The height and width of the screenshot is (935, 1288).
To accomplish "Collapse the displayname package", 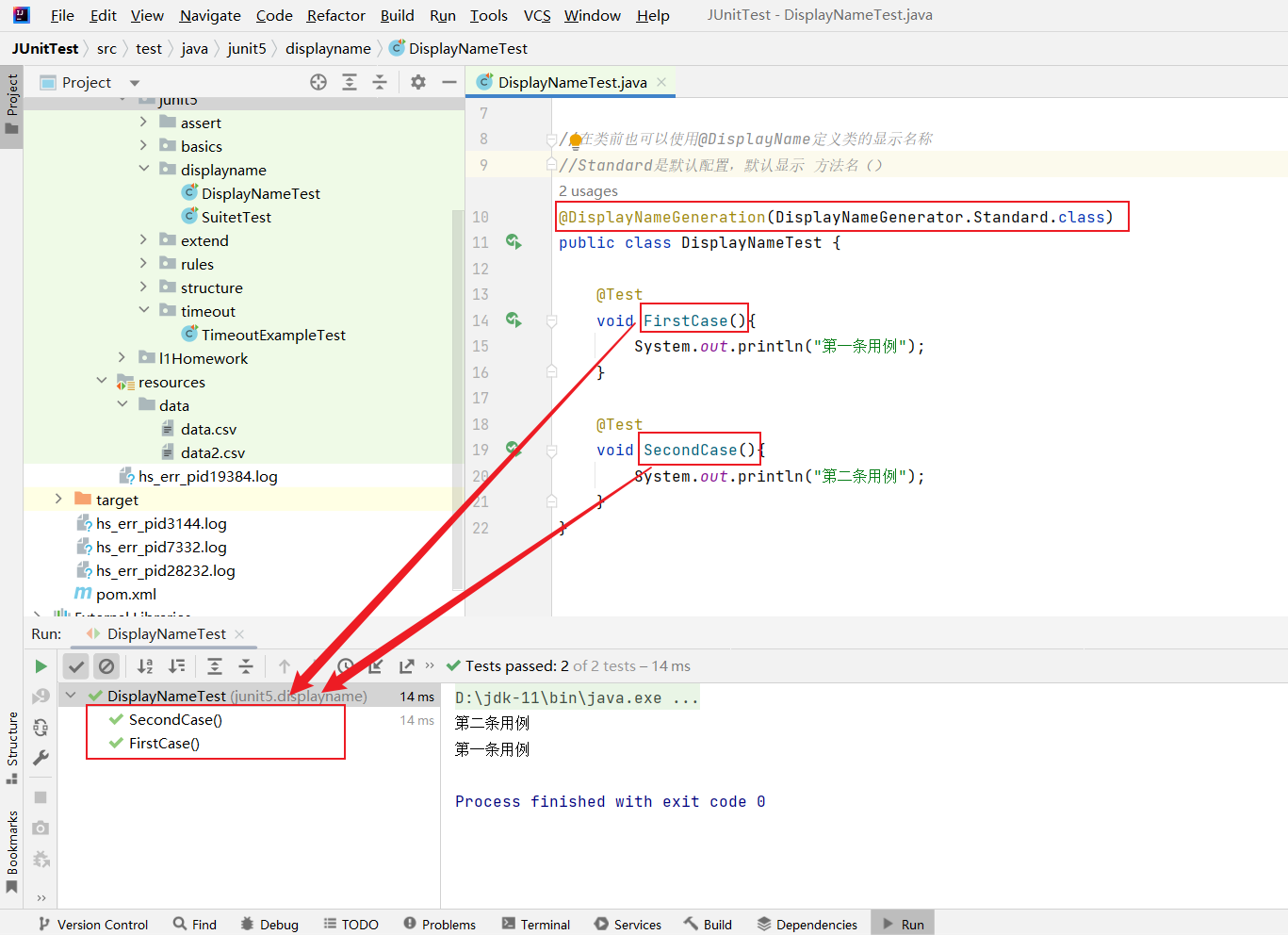I will tap(143, 170).
